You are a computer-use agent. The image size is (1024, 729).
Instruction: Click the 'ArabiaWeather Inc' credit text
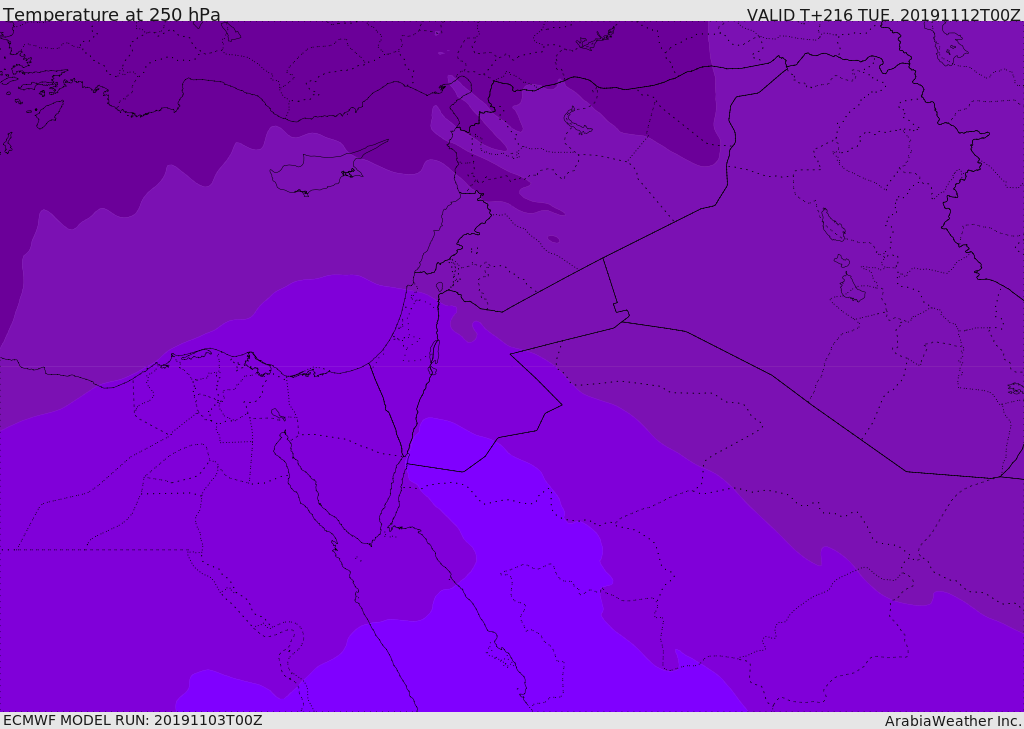[x=952, y=721]
